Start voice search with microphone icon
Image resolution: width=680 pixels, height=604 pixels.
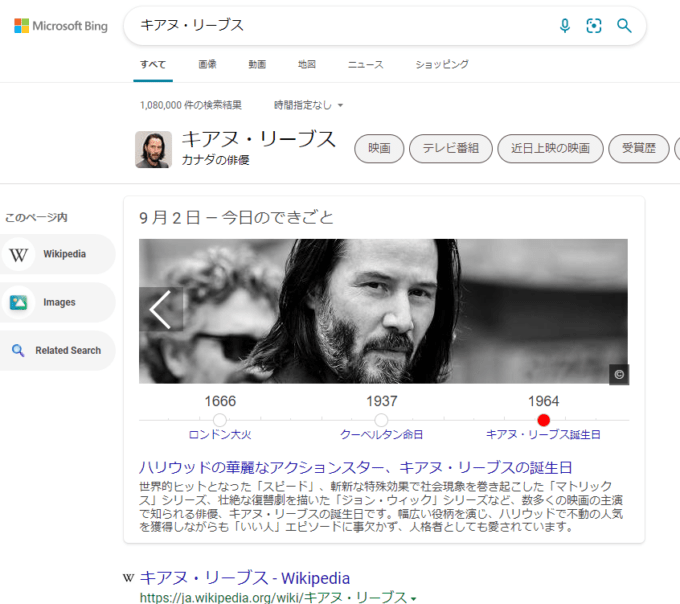click(x=565, y=26)
